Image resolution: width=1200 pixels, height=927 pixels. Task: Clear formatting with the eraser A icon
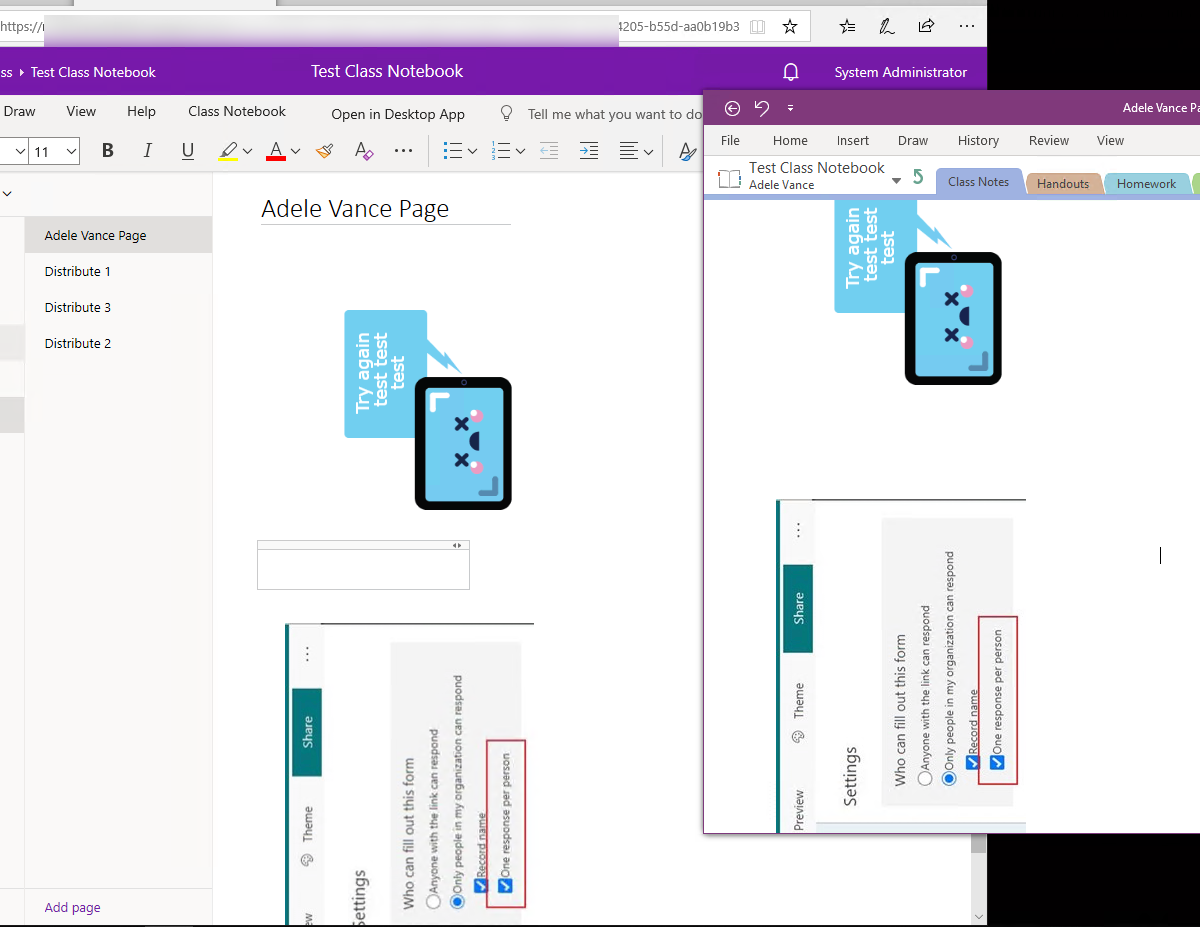pos(364,151)
